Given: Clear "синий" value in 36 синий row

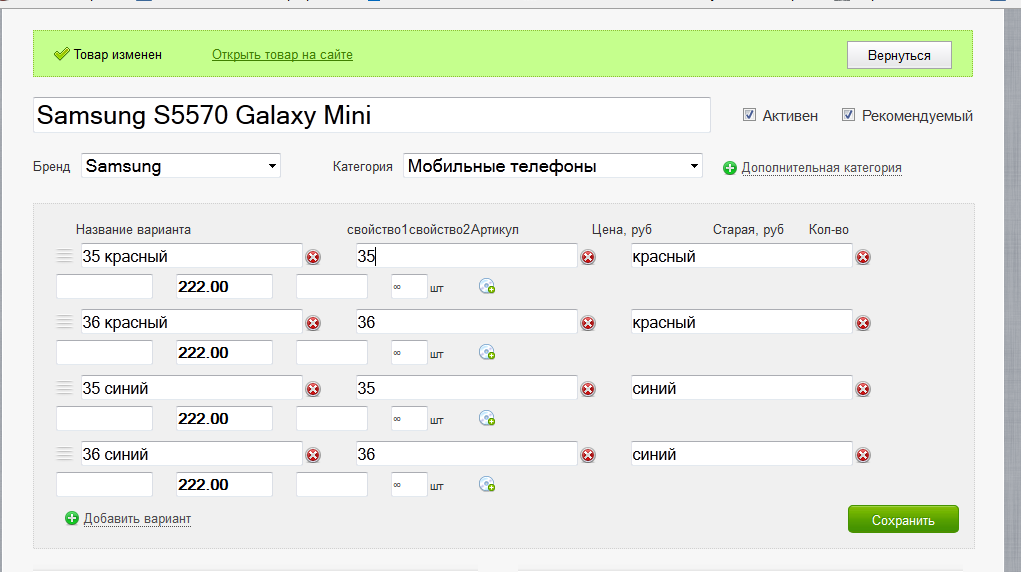Looking at the screenshot, I should tap(863, 455).
